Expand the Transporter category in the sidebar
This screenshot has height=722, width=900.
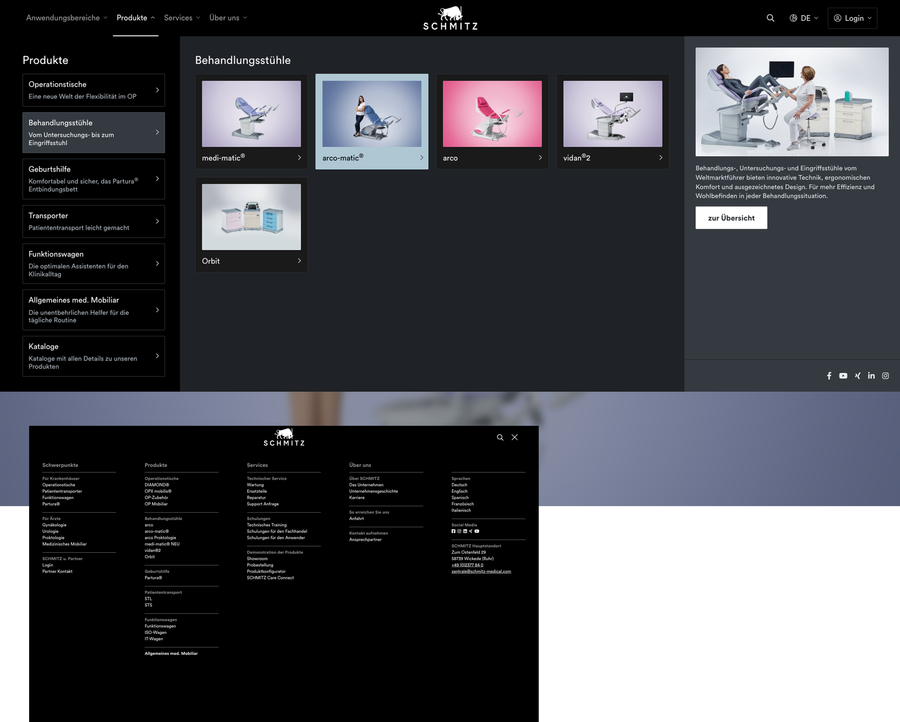click(x=94, y=221)
